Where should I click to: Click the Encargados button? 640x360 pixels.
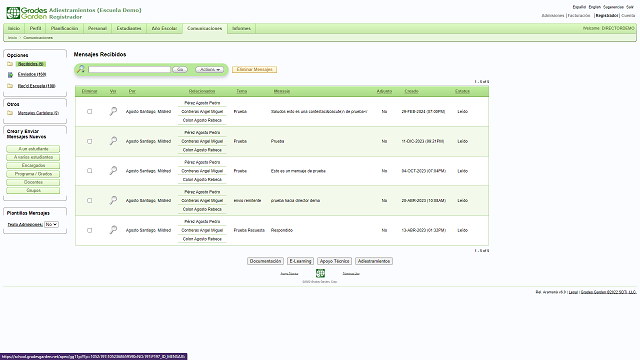point(33,166)
